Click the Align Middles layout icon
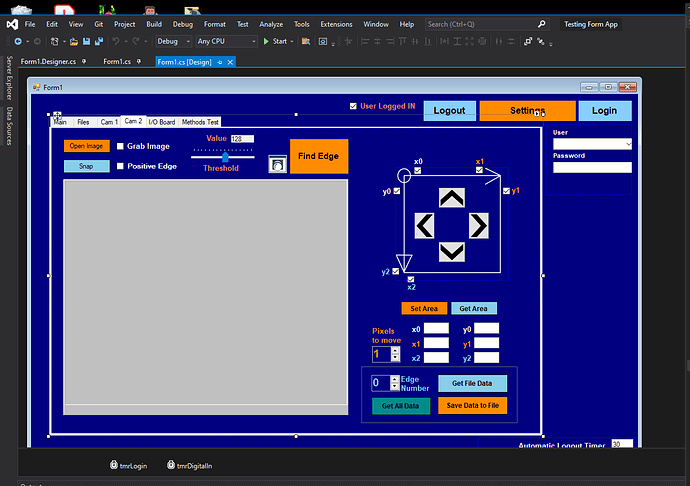 [415, 41]
